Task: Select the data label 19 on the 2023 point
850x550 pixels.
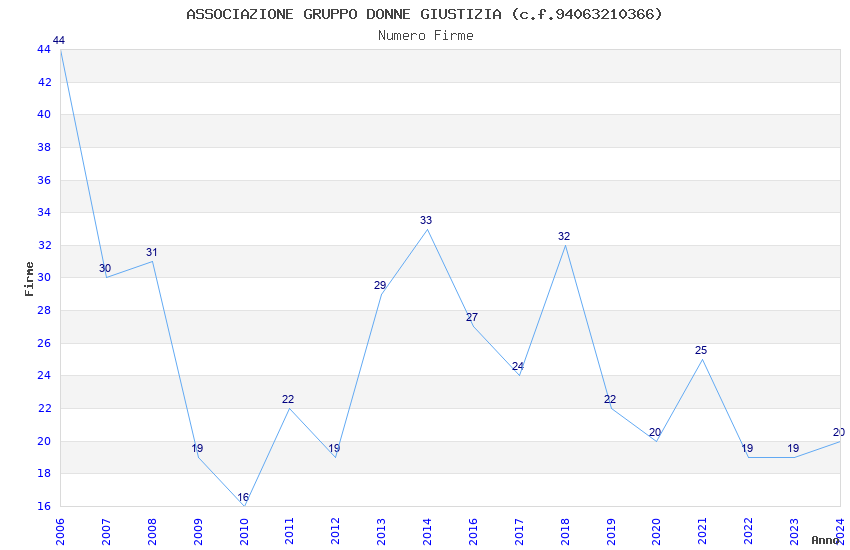Action: (793, 448)
